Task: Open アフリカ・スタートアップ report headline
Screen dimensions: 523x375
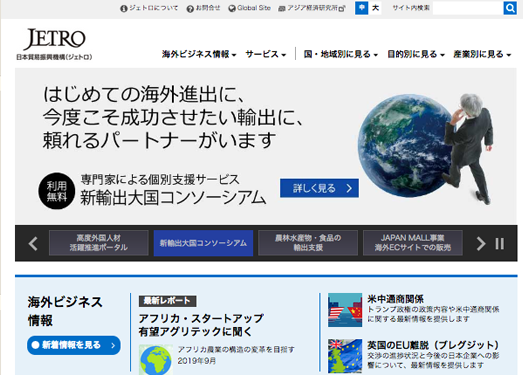Action: [x=201, y=325]
